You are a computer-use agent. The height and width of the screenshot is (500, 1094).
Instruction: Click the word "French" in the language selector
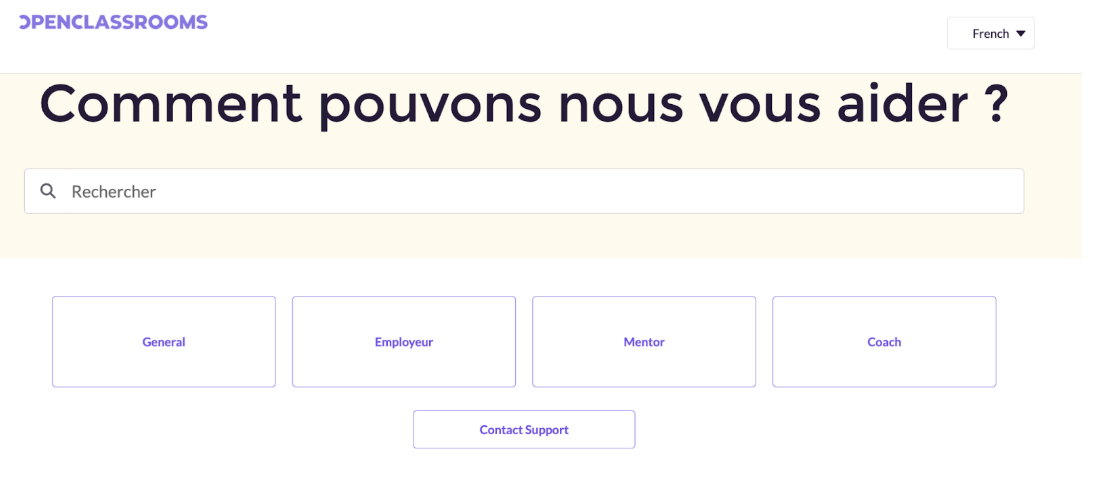pos(990,33)
